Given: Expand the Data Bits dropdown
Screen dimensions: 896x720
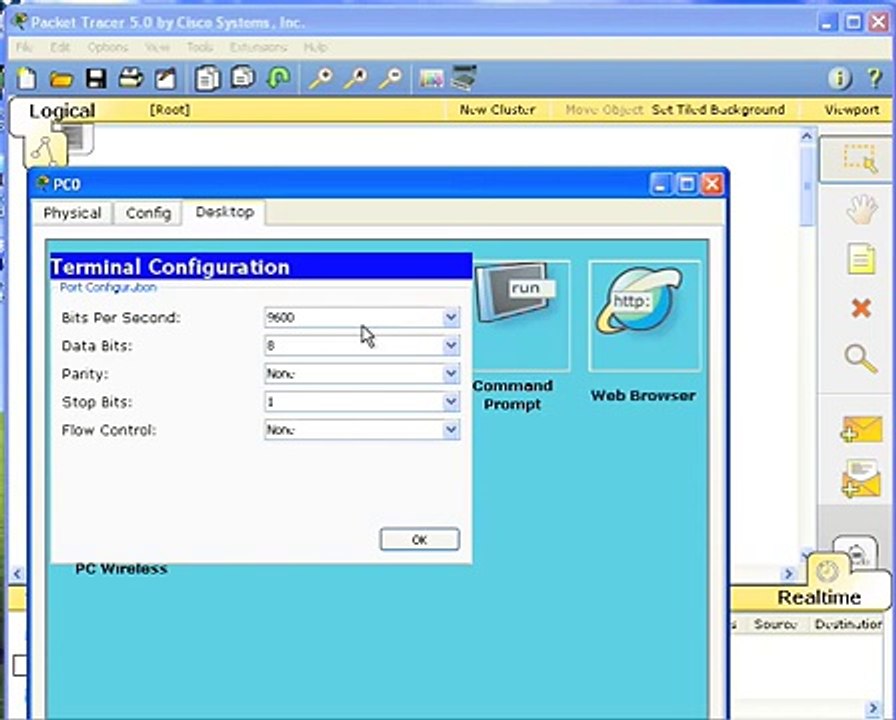Looking at the screenshot, I should (x=451, y=345).
